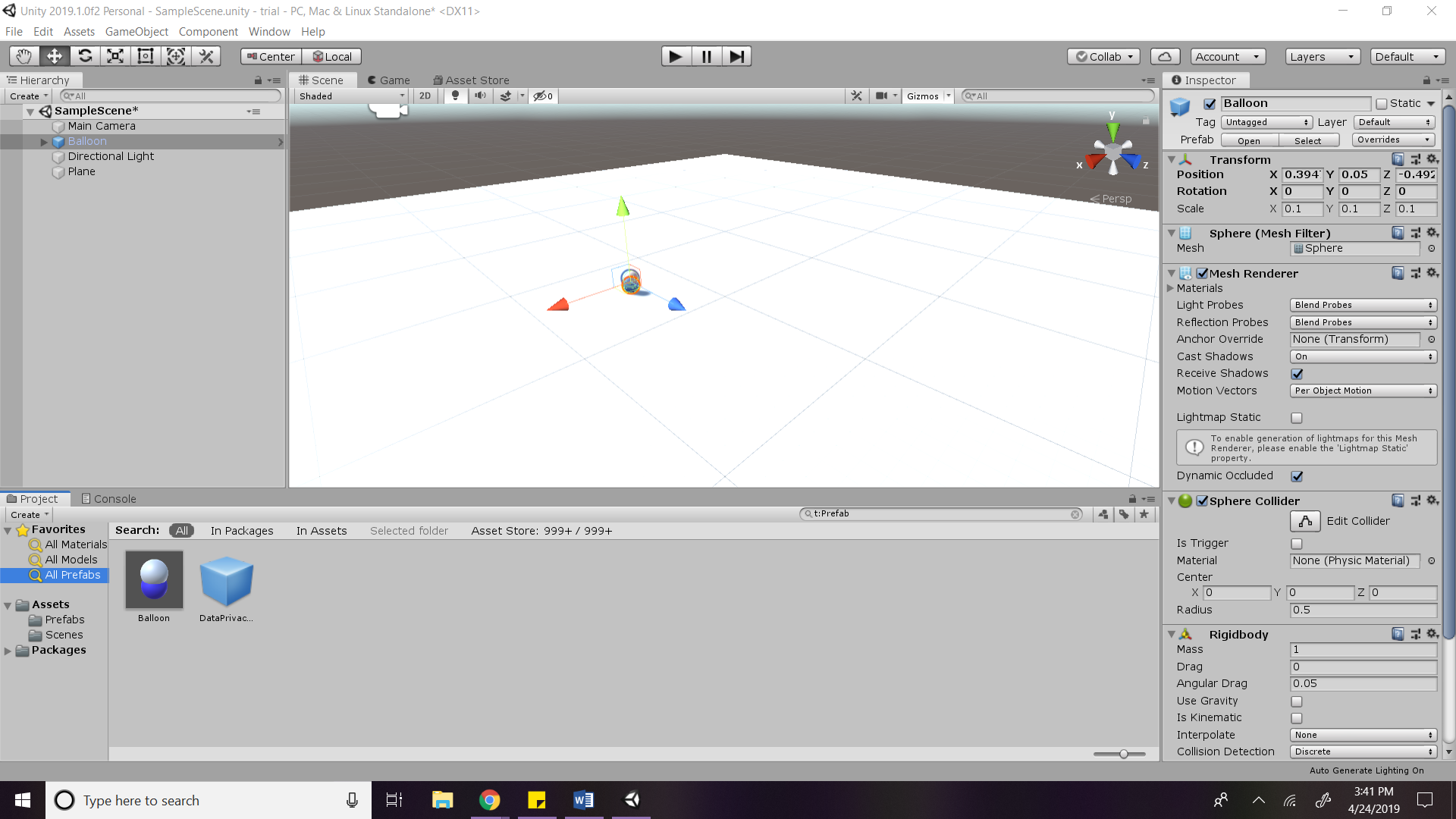Select the Rotate tool
Image resolution: width=1456 pixels, height=819 pixels.
85,56
